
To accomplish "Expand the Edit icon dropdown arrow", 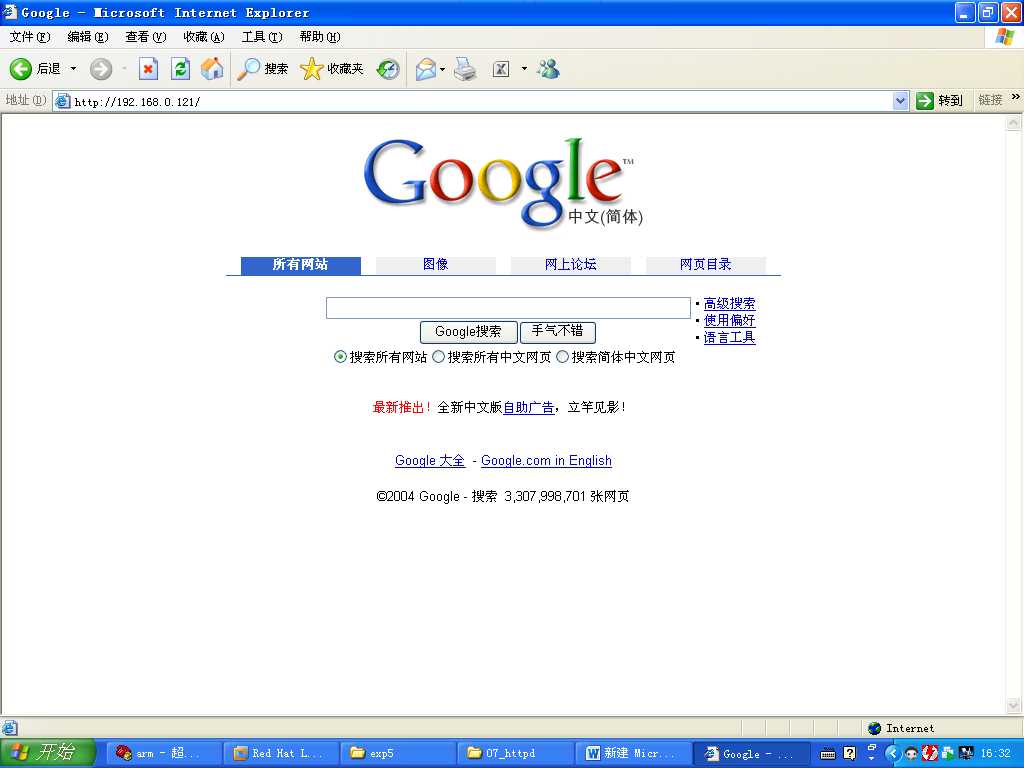I will tap(524, 69).
